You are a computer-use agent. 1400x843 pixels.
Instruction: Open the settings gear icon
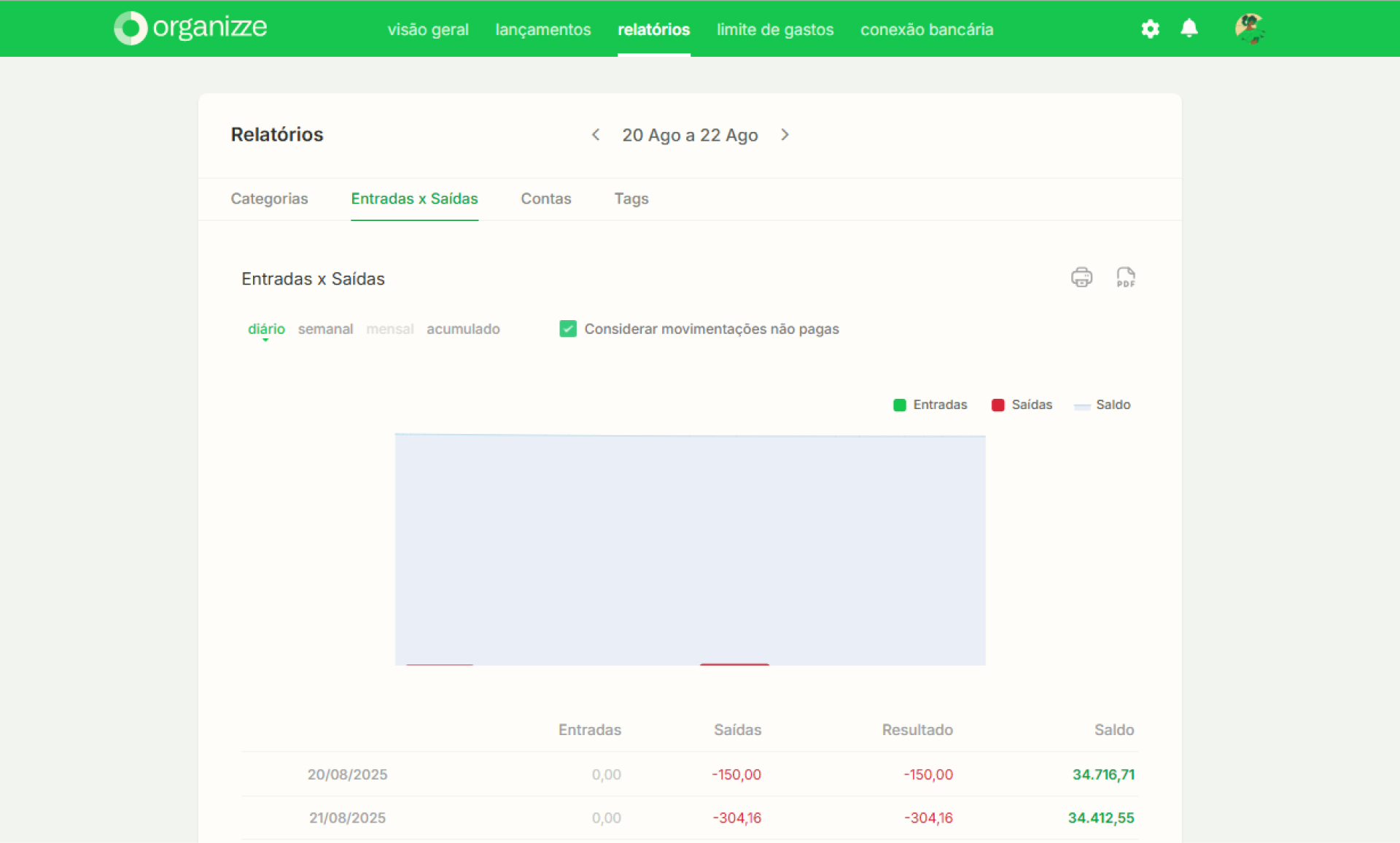[1150, 29]
